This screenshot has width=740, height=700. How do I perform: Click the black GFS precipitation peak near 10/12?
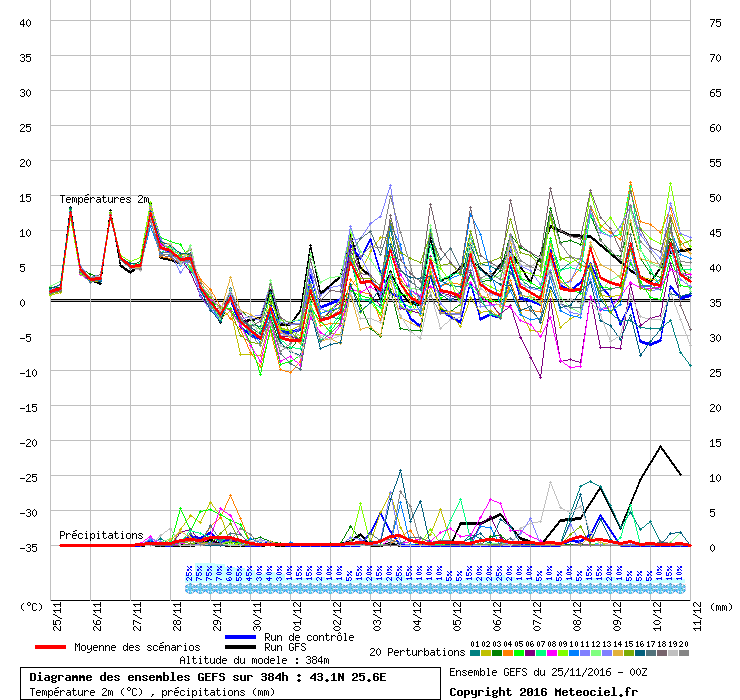point(660,446)
